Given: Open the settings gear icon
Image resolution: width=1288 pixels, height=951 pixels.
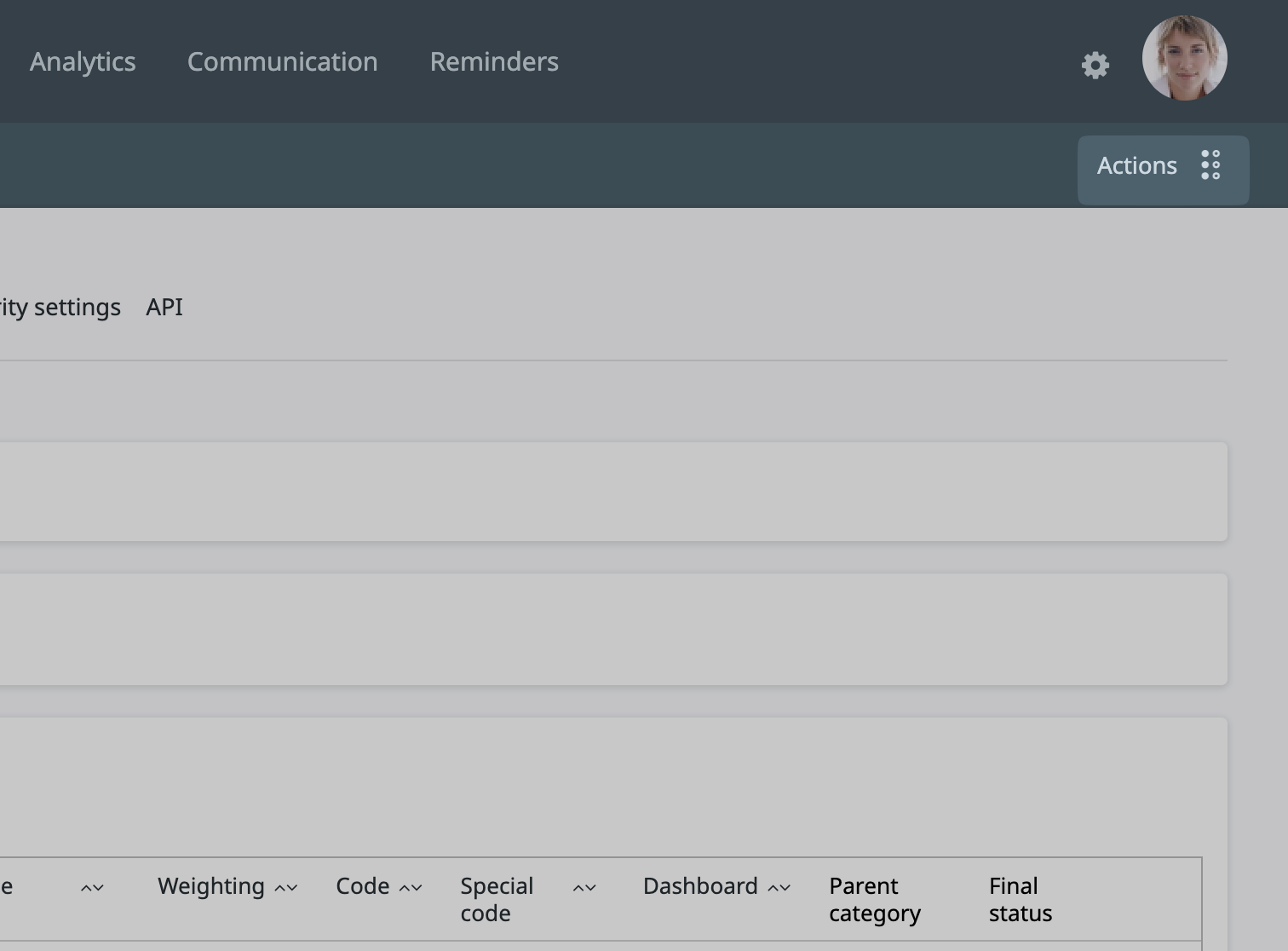Looking at the screenshot, I should [x=1095, y=66].
